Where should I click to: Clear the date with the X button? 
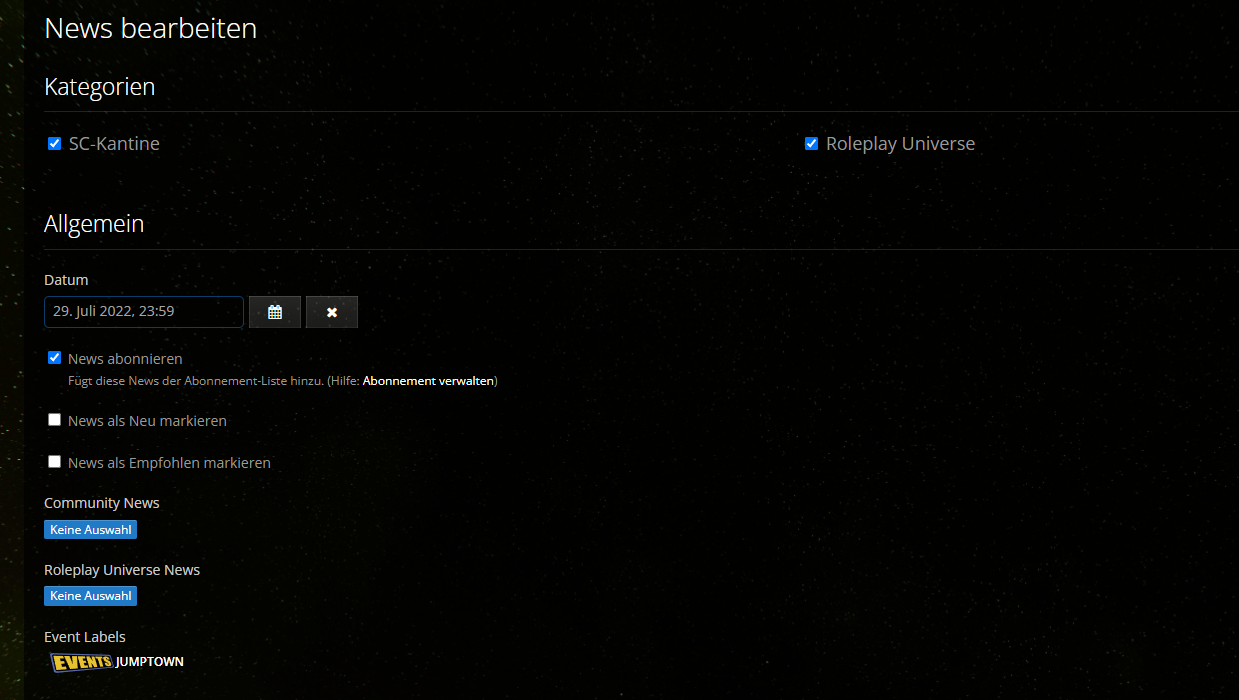pyautogui.click(x=331, y=312)
